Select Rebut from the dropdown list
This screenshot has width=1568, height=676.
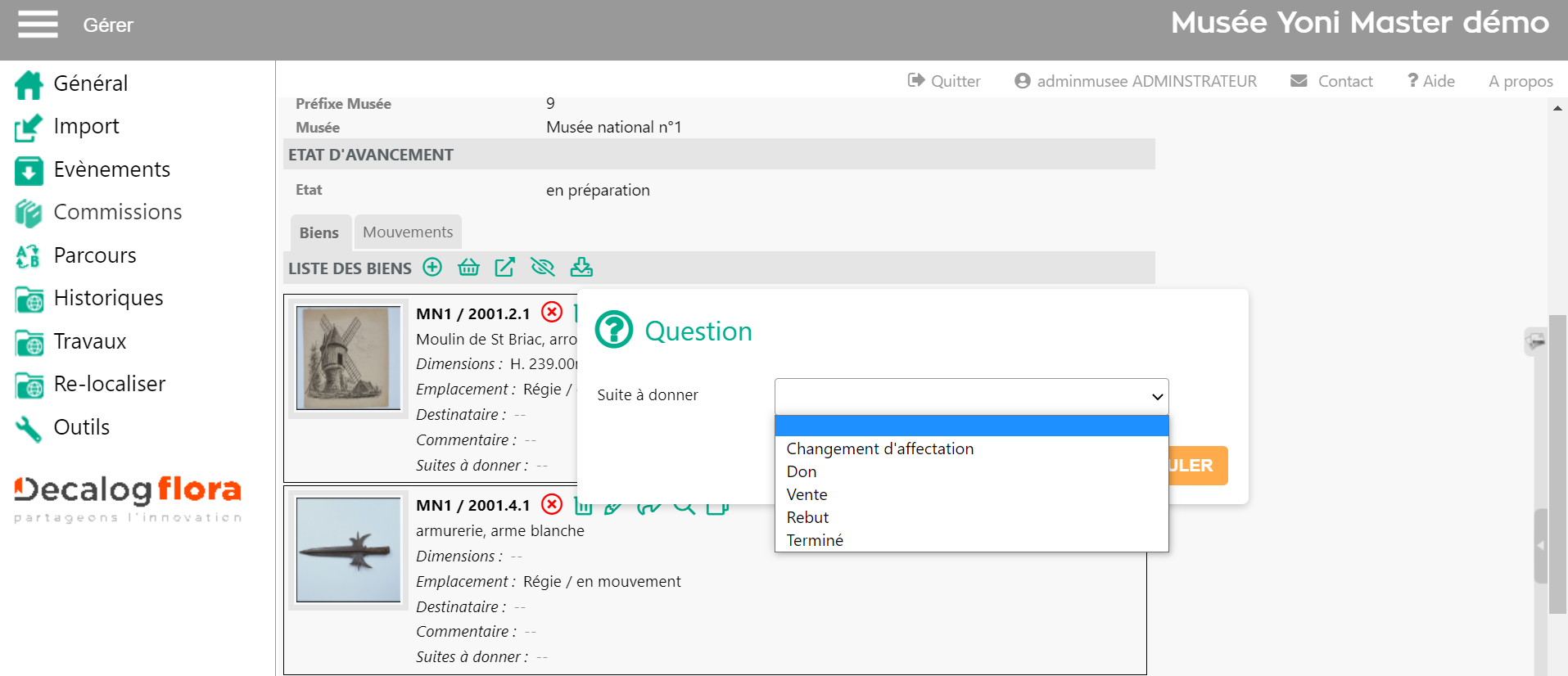point(807,517)
